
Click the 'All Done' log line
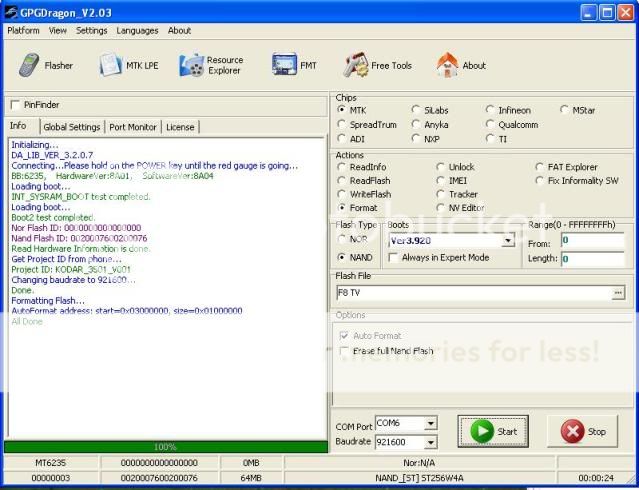point(27,321)
